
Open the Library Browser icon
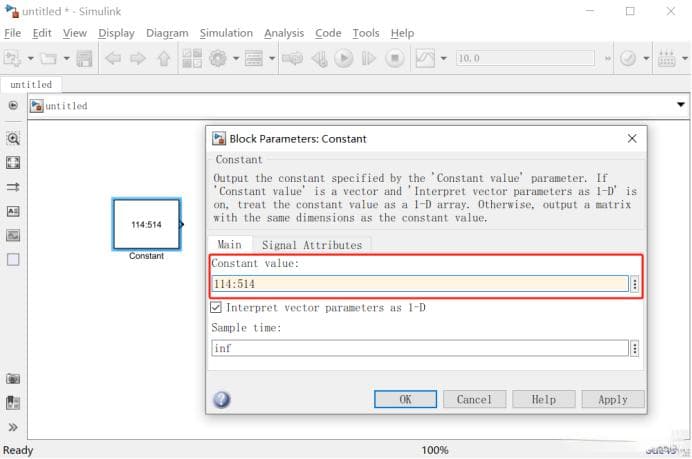coord(192,58)
